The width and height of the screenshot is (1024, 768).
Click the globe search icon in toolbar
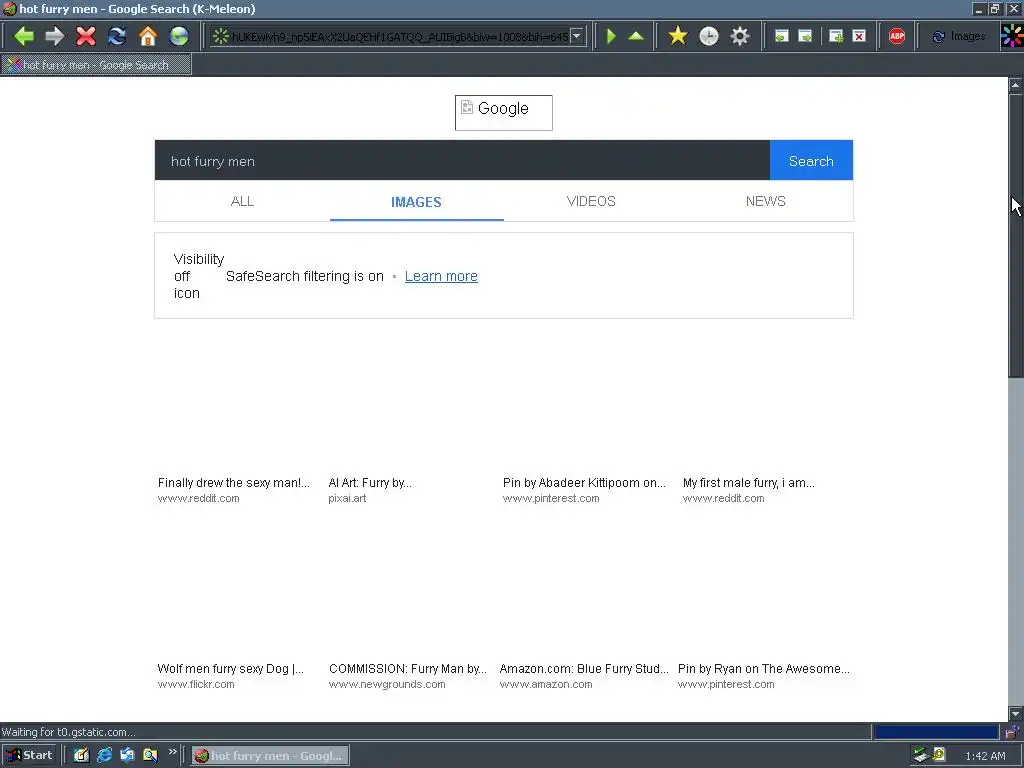[178, 36]
